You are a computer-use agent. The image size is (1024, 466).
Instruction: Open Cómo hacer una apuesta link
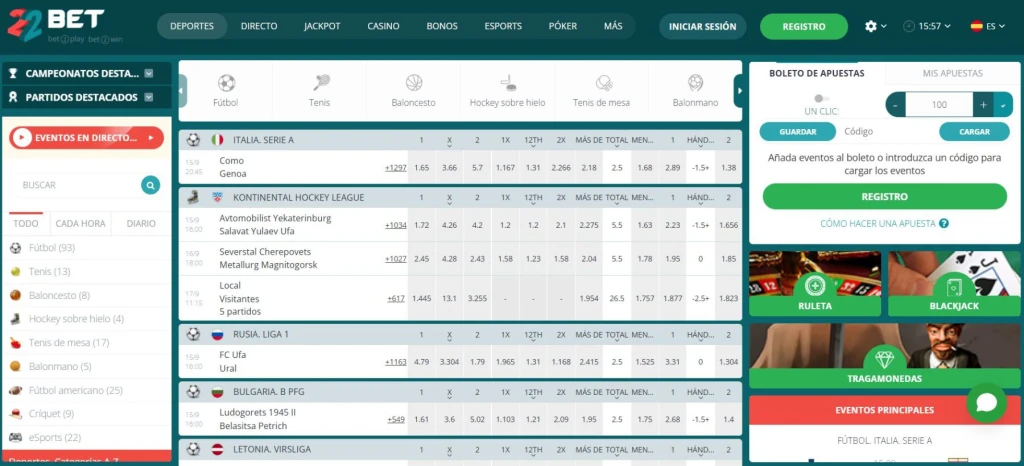tap(878, 223)
